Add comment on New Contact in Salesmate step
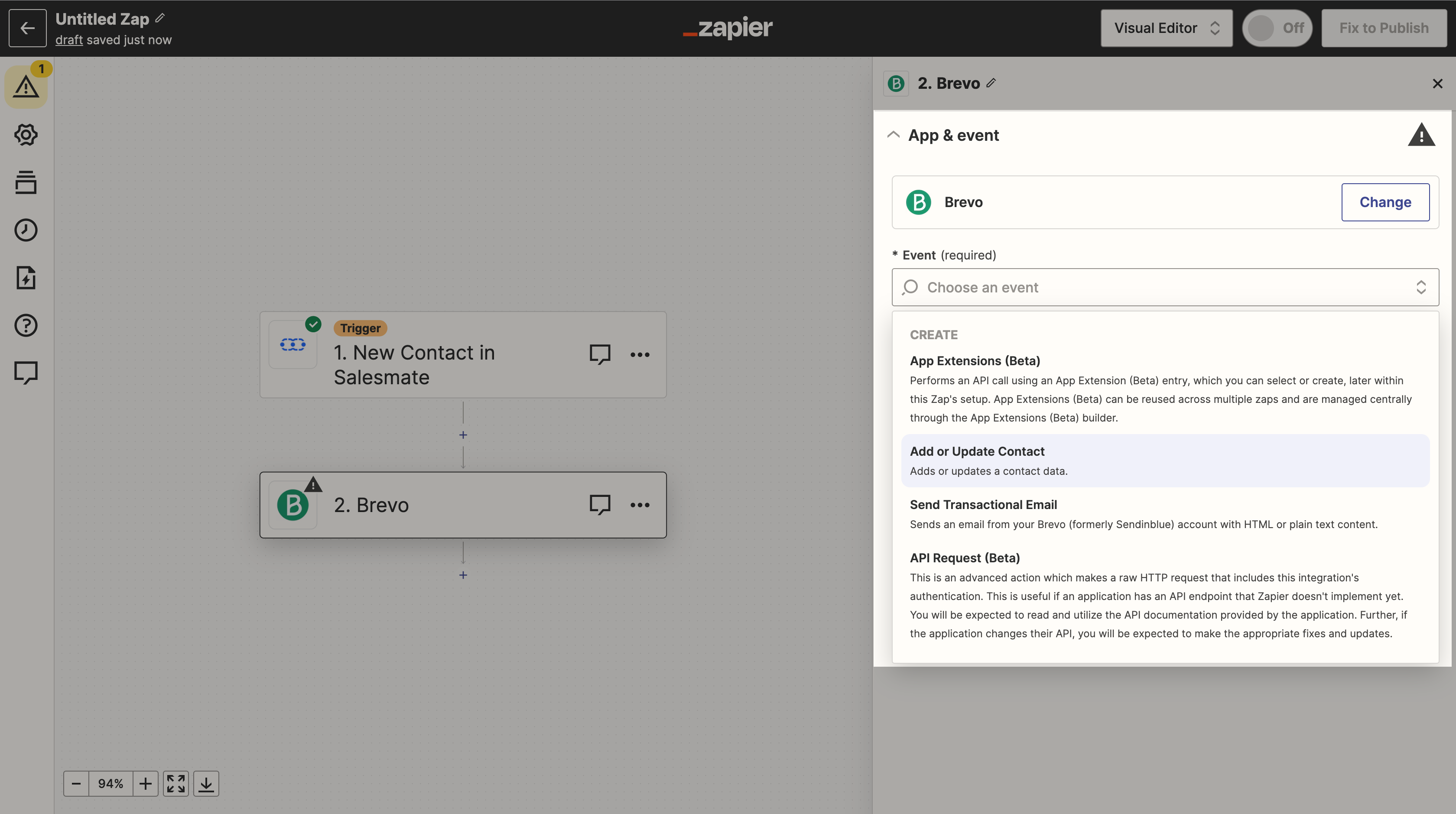1456x814 pixels. pos(600,354)
